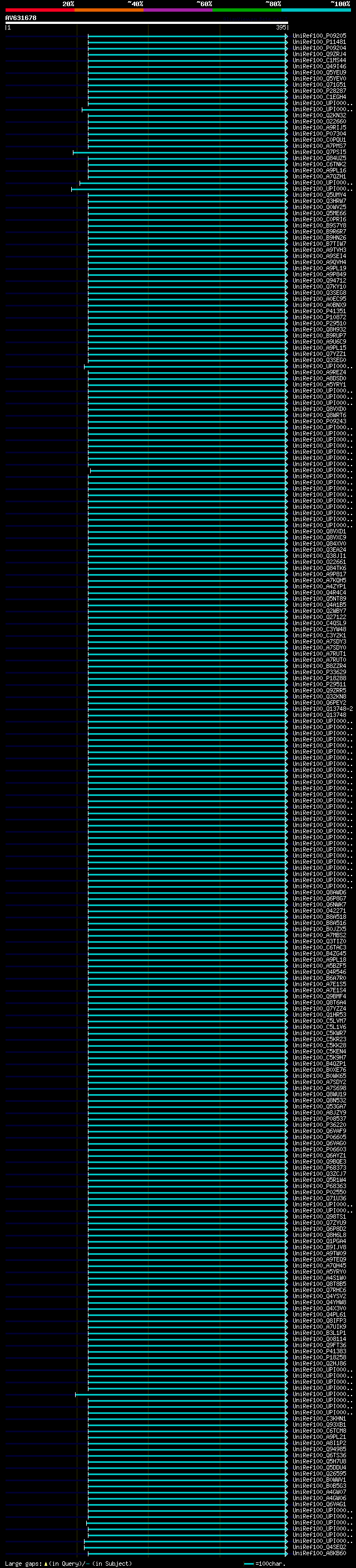
Task: Click the UniRef100_O22660 label
Action: 319,122
